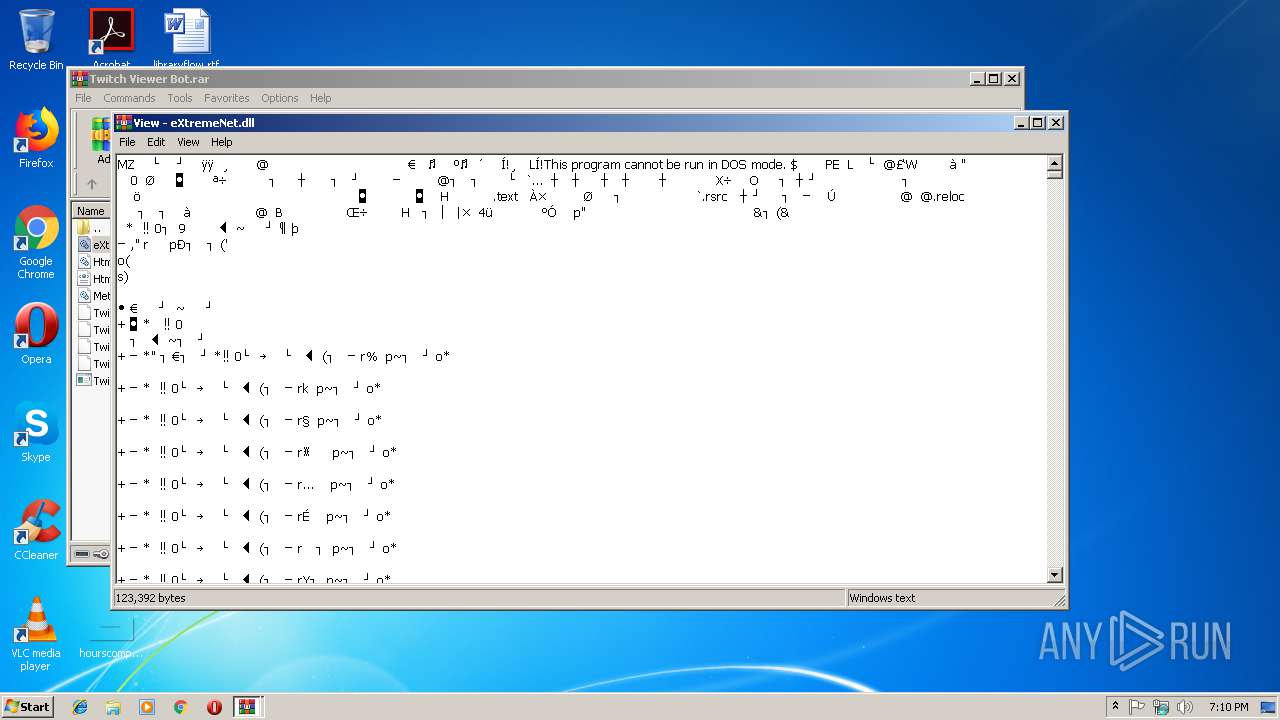The width and height of the screenshot is (1280, 720).
Task: Open File menu in the Twitch Viewer Bot.rar window
Action: [x=83, y=98]
